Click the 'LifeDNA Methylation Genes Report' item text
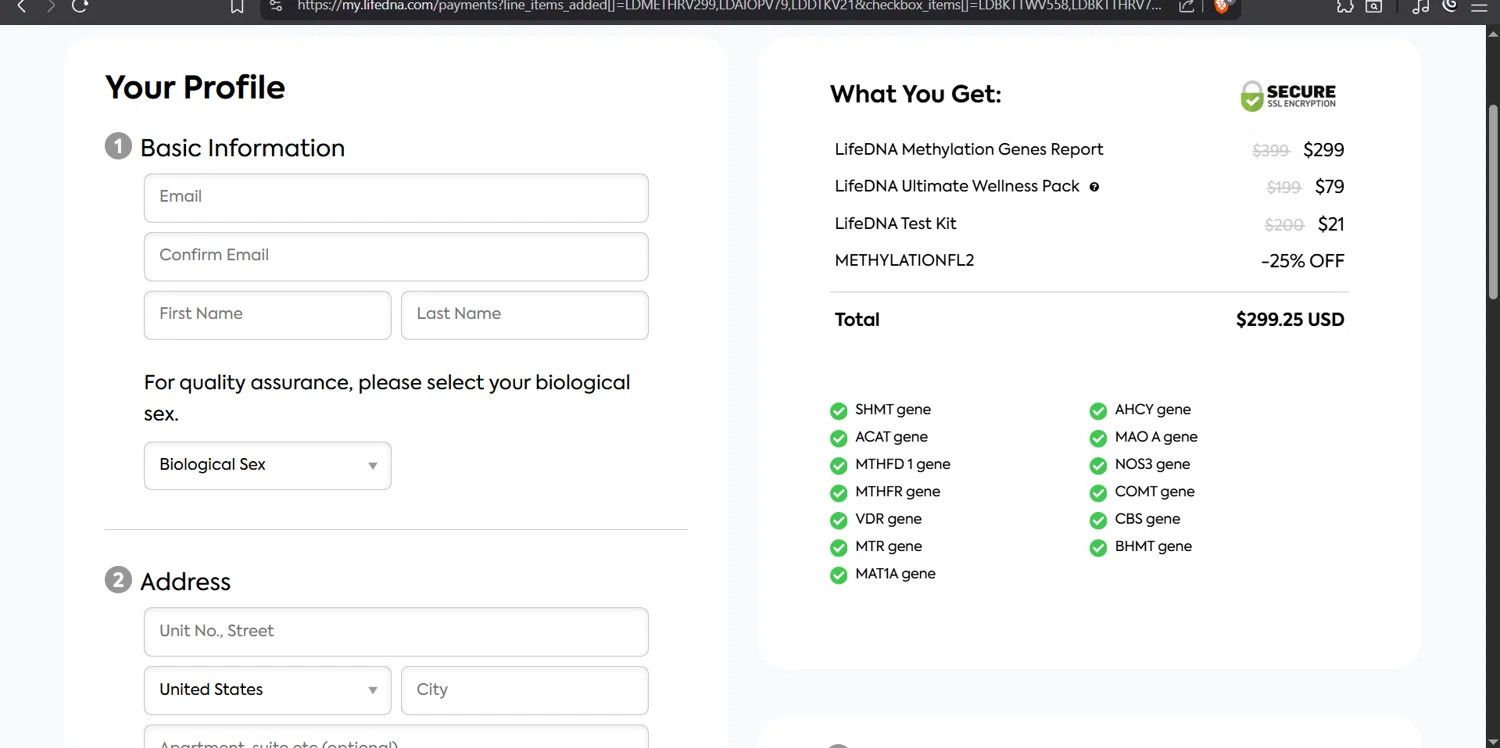Image resolution: width=1500 pixels, height=748 pixels. coord(969,150)
